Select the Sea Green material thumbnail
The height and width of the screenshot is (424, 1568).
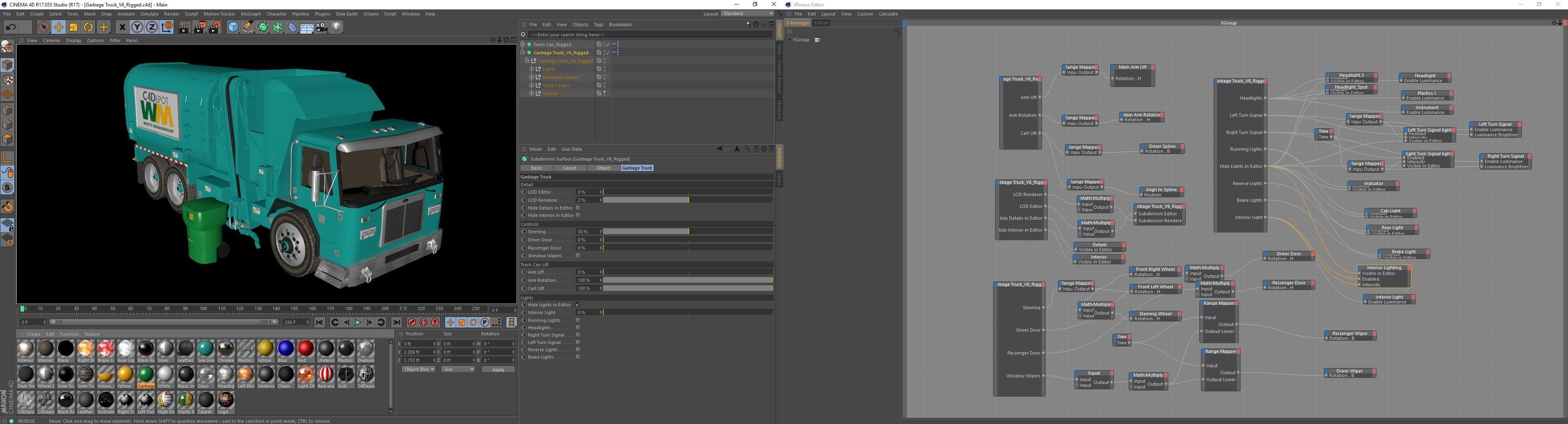(x=206, y=351)
